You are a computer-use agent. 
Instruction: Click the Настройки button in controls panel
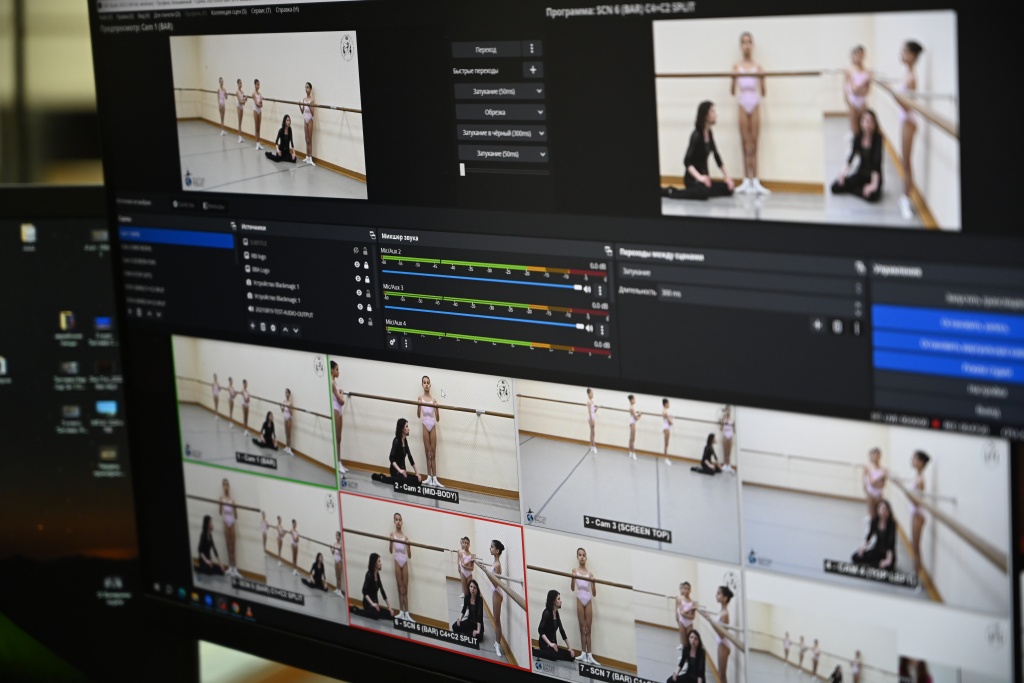(x=985, y=390)
